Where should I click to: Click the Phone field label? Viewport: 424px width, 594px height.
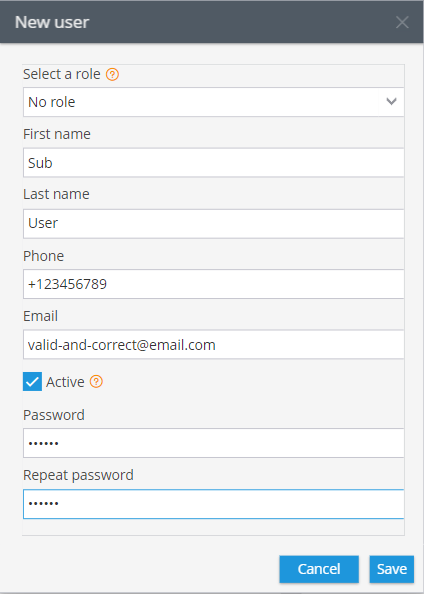coord(44,256)
